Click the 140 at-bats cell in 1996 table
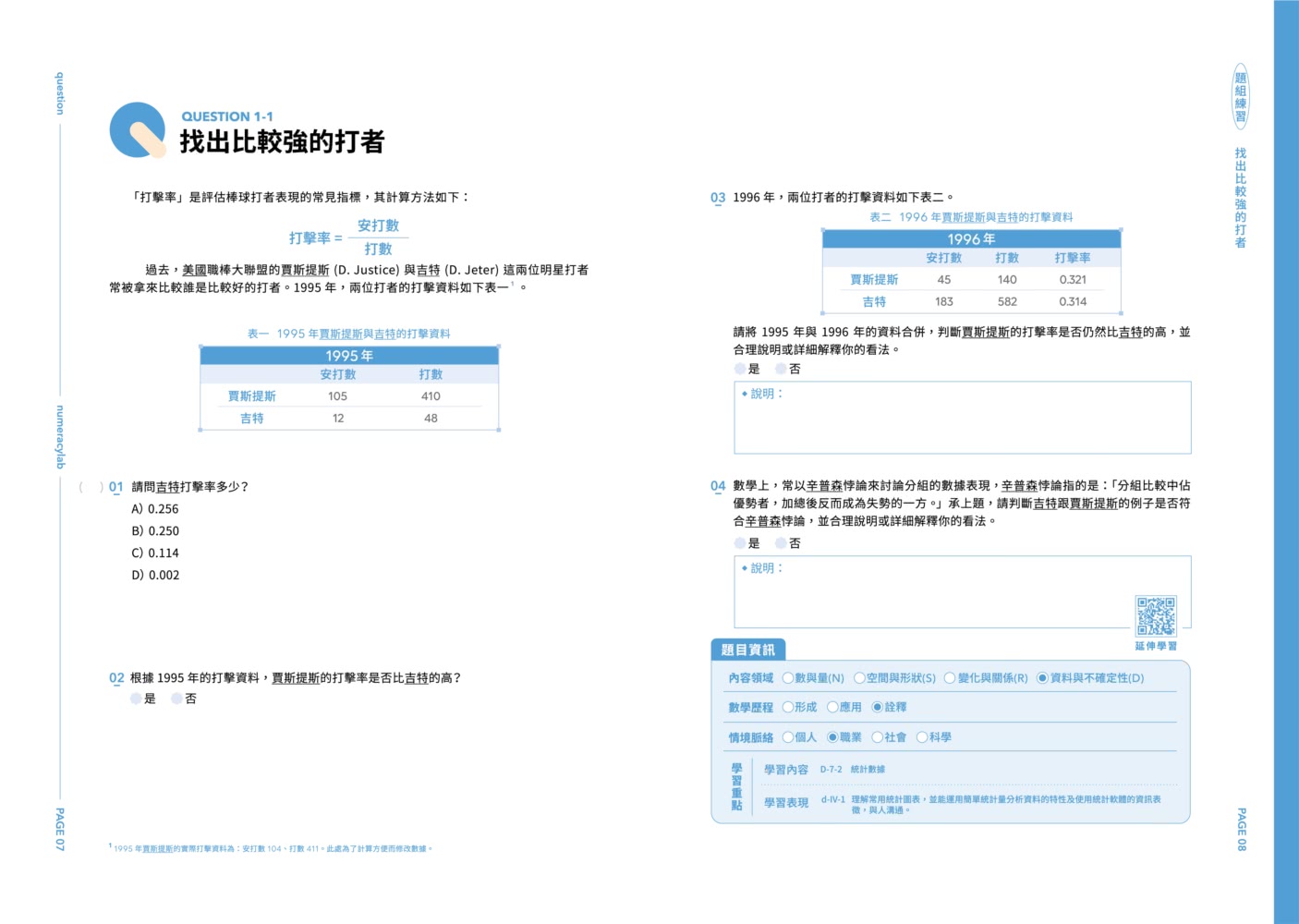The image size is (1299, 924). pos(1007,280)
